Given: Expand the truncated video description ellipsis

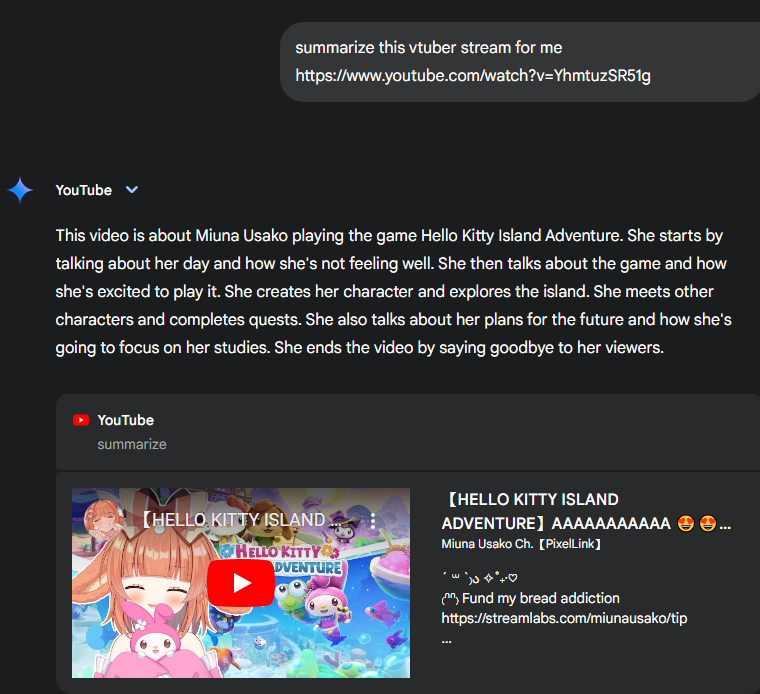Looking at the screenshot, I should [x=446, y=642].
